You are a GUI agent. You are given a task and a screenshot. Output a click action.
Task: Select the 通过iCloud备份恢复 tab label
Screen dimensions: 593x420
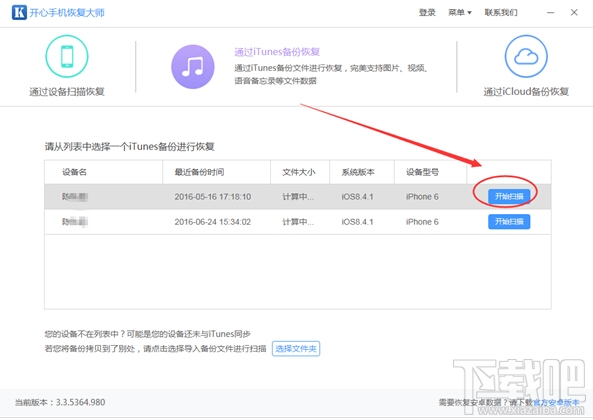(x=526, y=91)
